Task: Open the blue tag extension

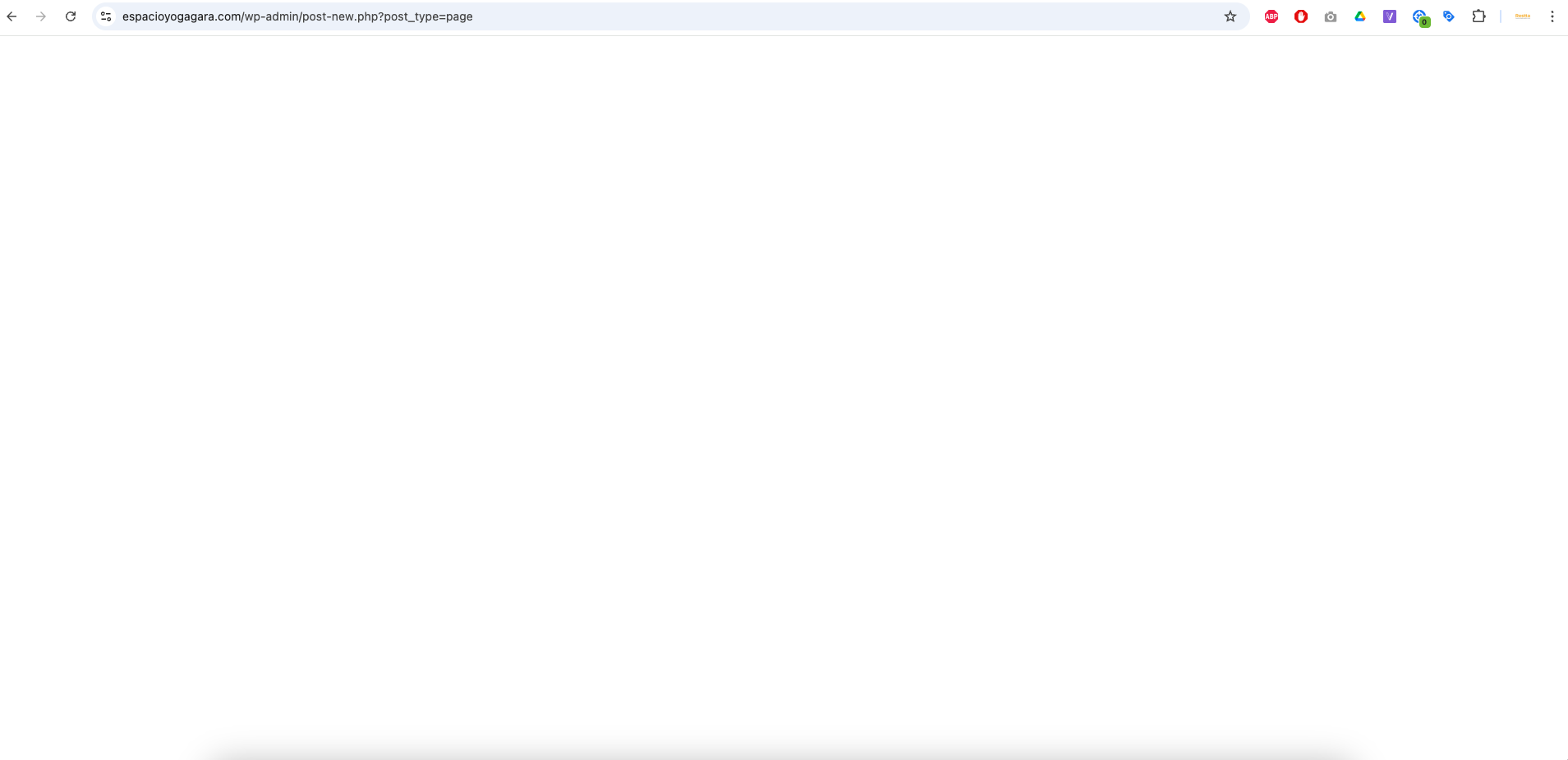Action: (x=1449, y=16)
